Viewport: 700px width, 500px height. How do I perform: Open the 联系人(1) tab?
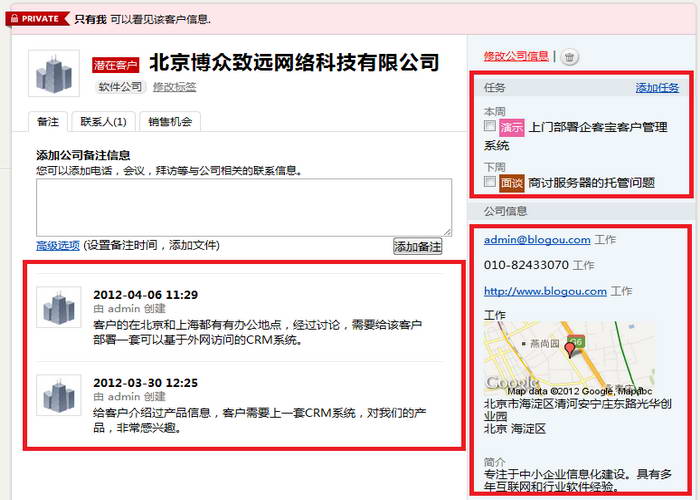tap(104, 122)
